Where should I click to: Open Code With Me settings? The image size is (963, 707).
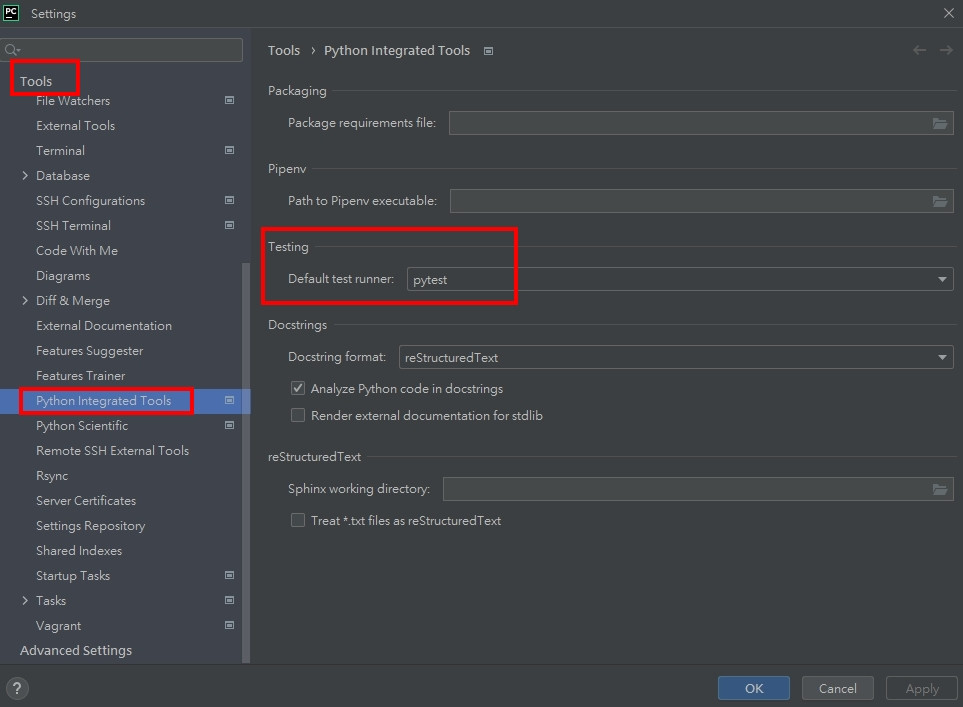(x=77, y=251)
